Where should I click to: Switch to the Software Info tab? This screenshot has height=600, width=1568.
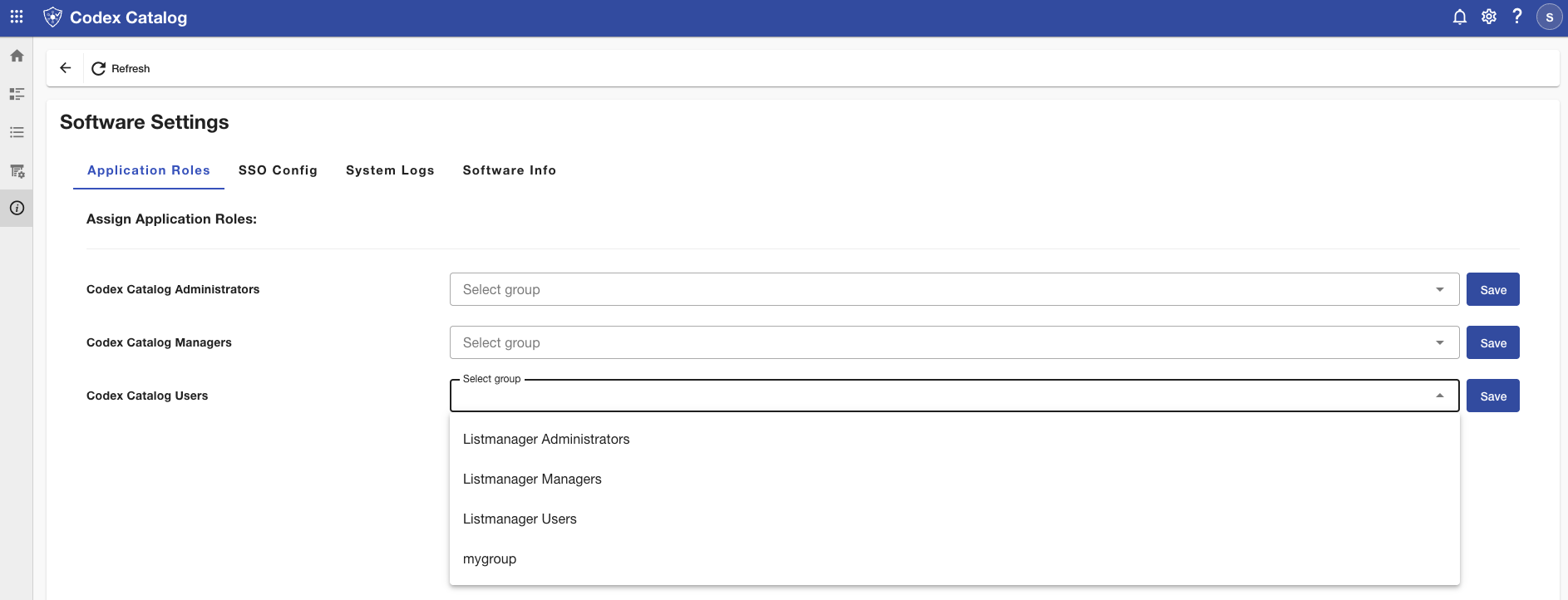(x=509, y=170)
